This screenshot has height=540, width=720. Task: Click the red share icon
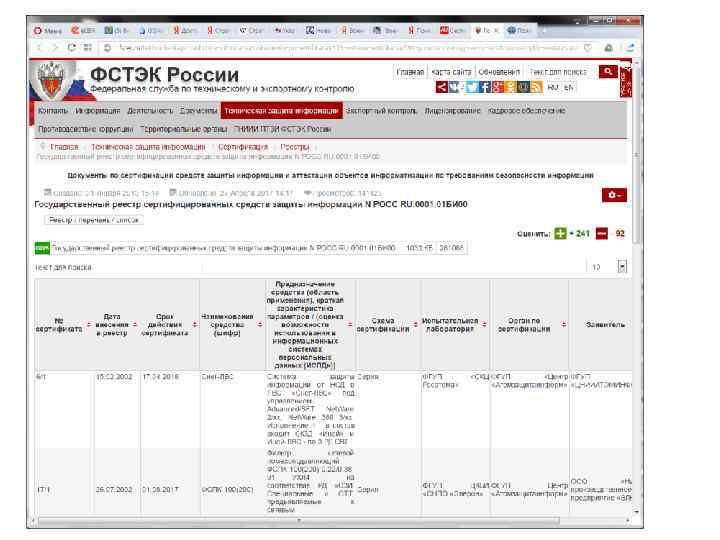[x=441, y=87]
